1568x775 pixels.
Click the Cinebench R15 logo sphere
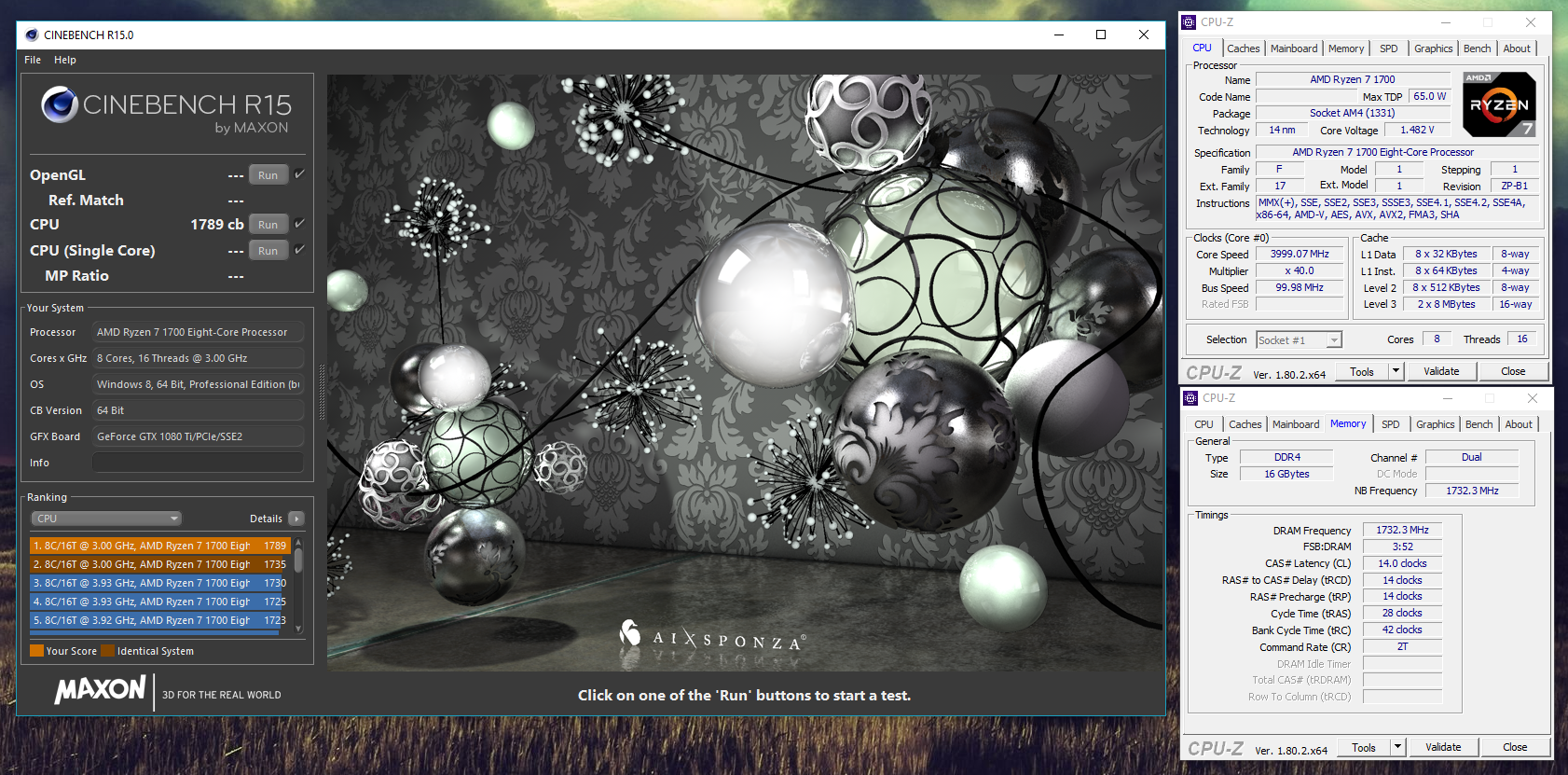(60, 104)
